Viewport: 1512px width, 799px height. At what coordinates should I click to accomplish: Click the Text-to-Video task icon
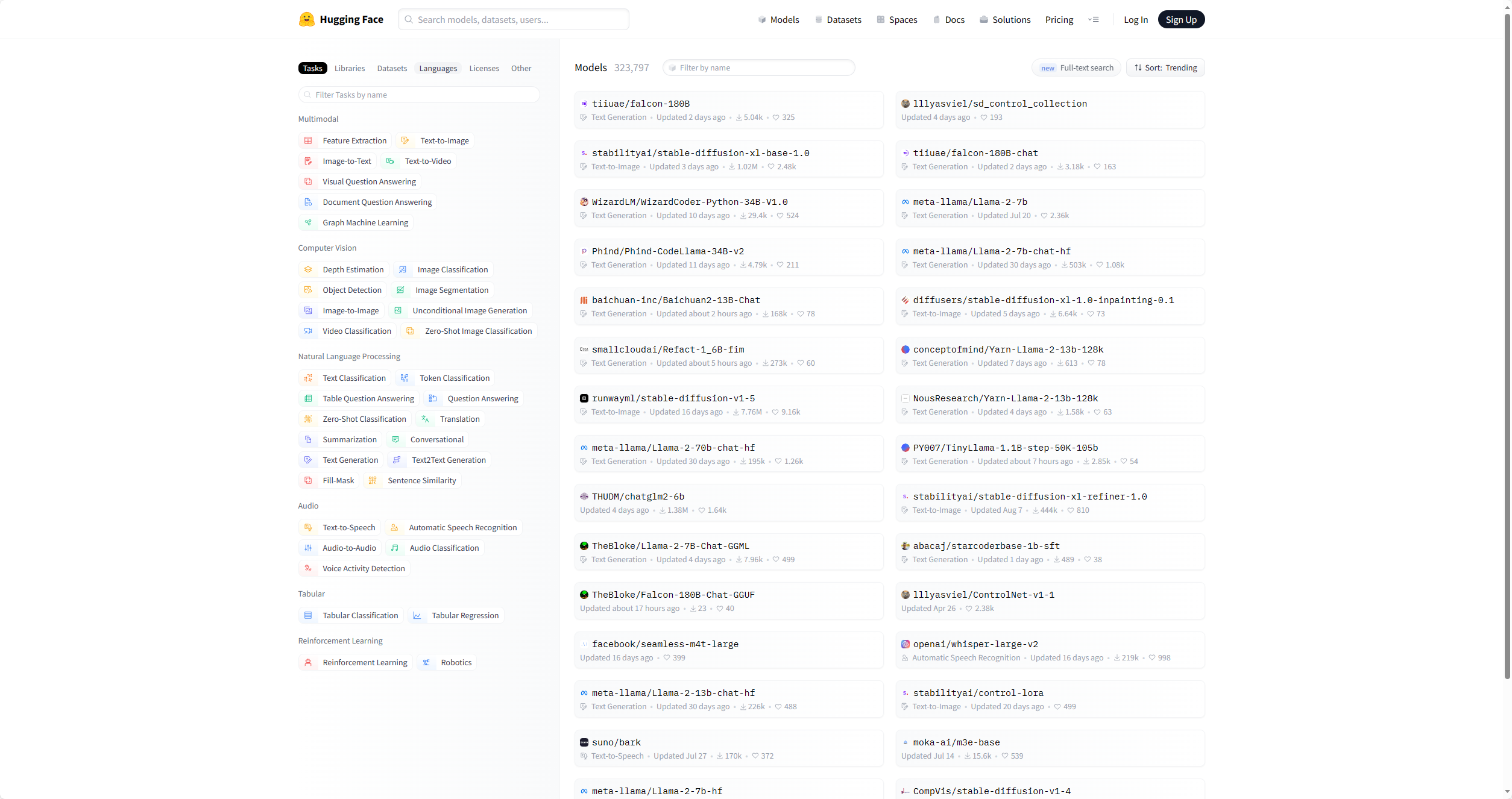pos(390,161)
